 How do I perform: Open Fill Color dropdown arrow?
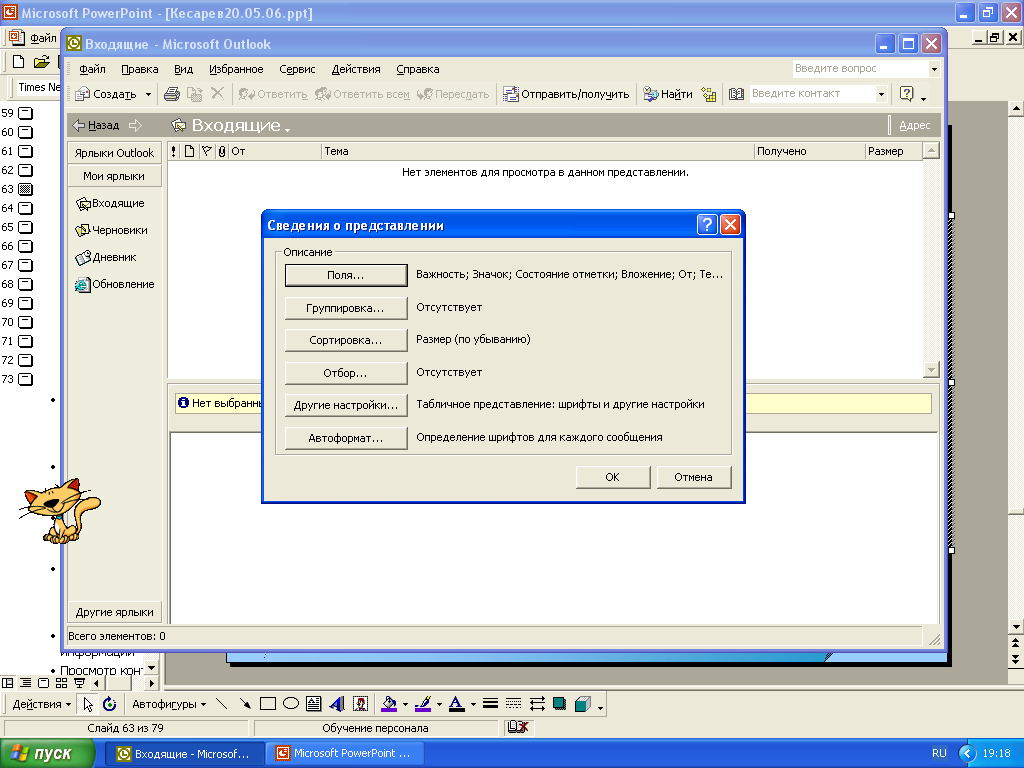coord(406,705)
